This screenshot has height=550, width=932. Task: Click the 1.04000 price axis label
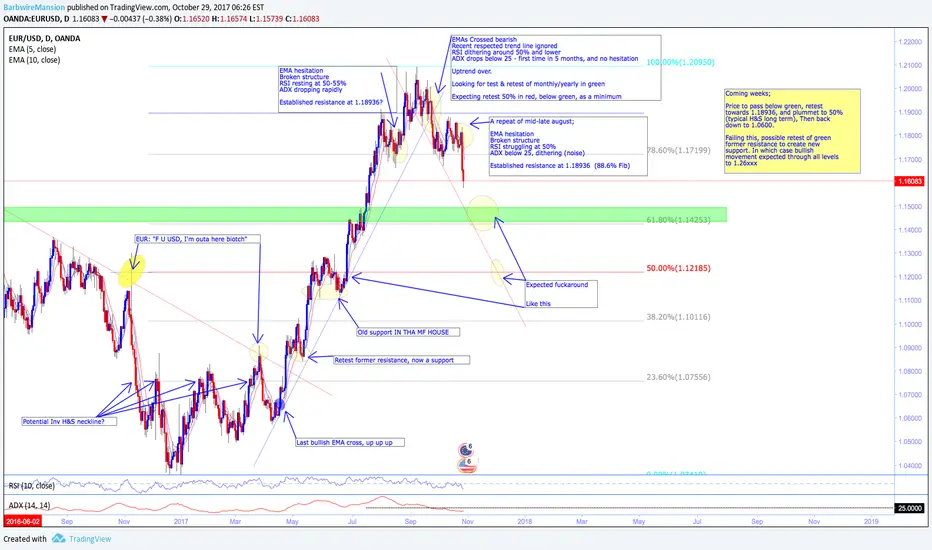click(x=909, y=466)
